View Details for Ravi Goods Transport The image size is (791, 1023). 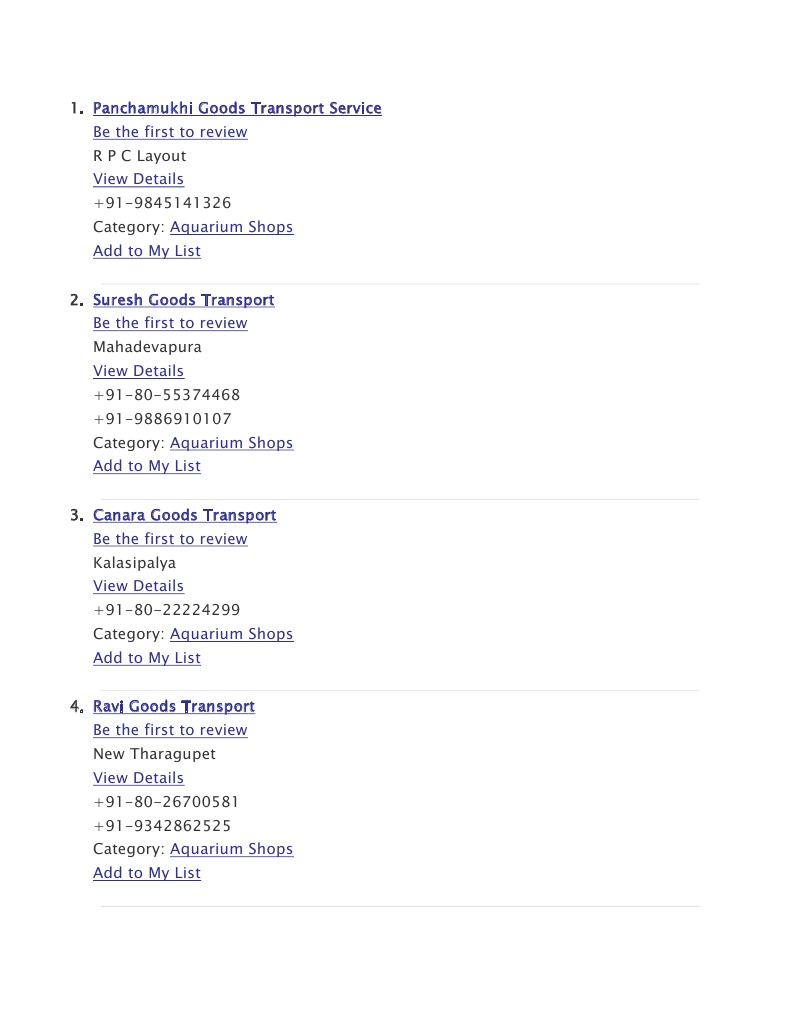(x=138, y=778)
